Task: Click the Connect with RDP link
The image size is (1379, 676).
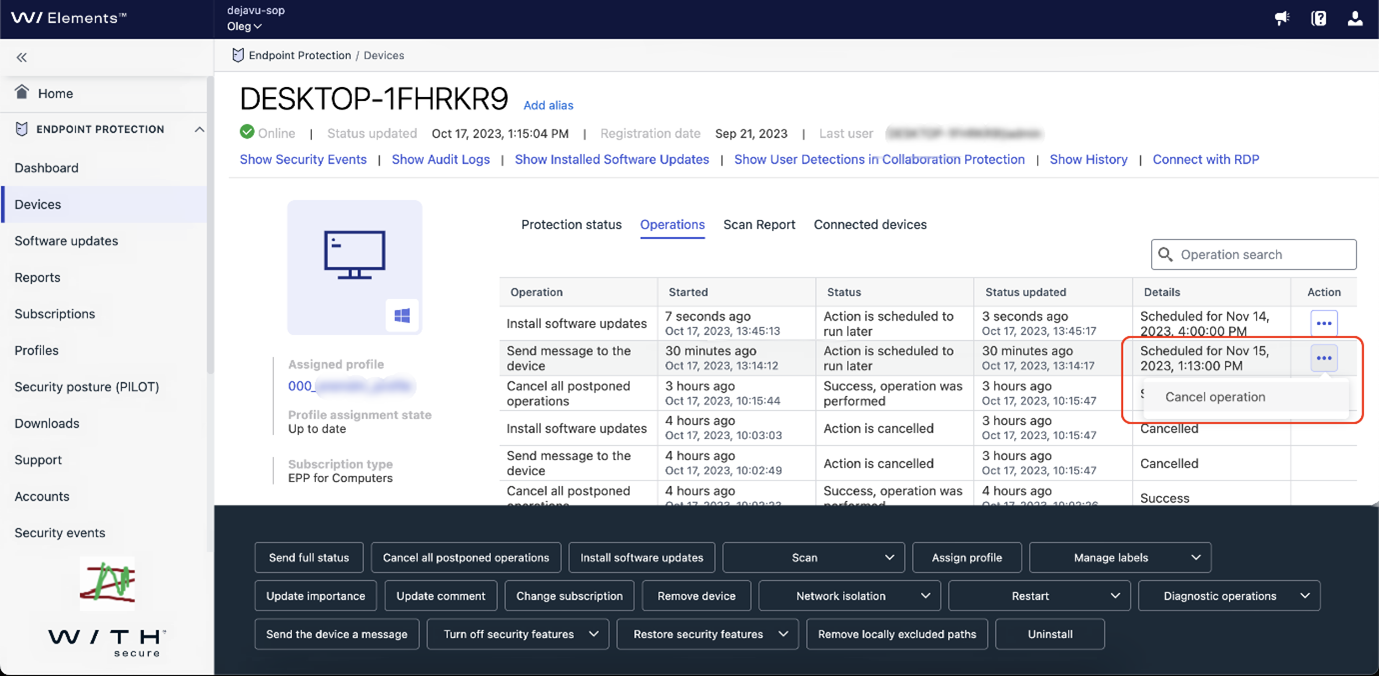Action: coord(1206,159)
